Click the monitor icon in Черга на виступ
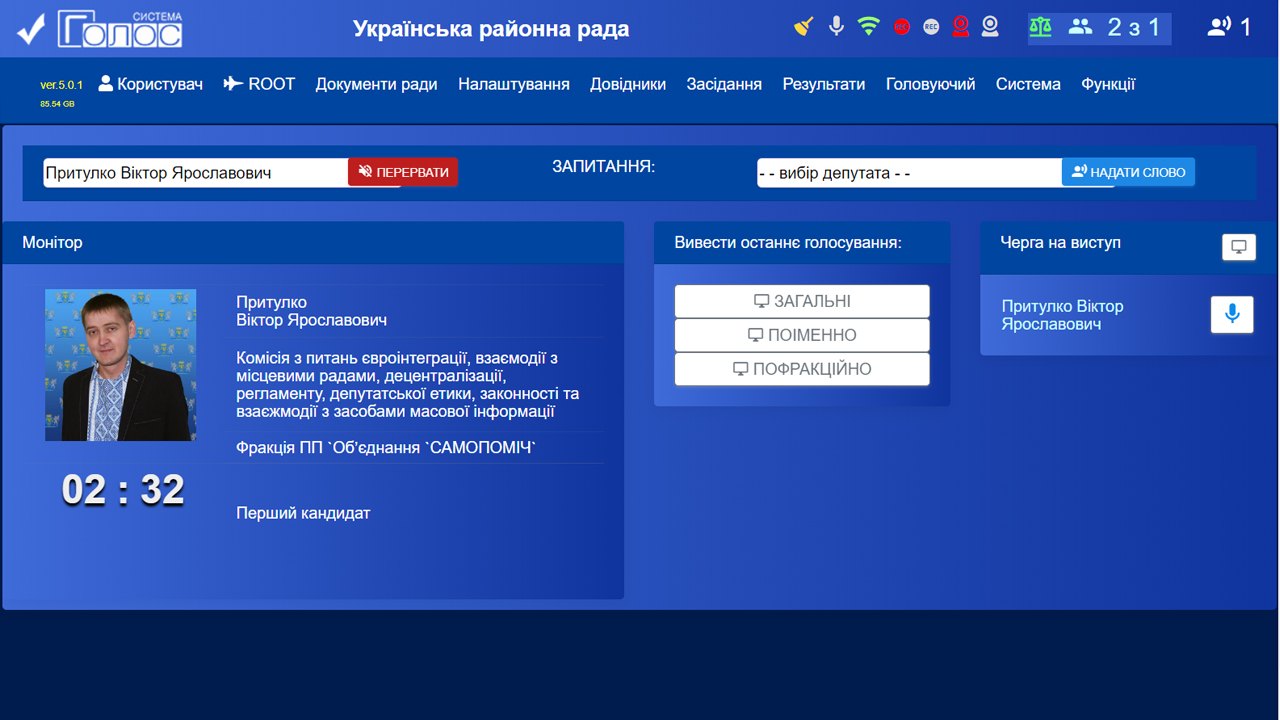This screenshot has height=720, width=1280. [1238, 247]
